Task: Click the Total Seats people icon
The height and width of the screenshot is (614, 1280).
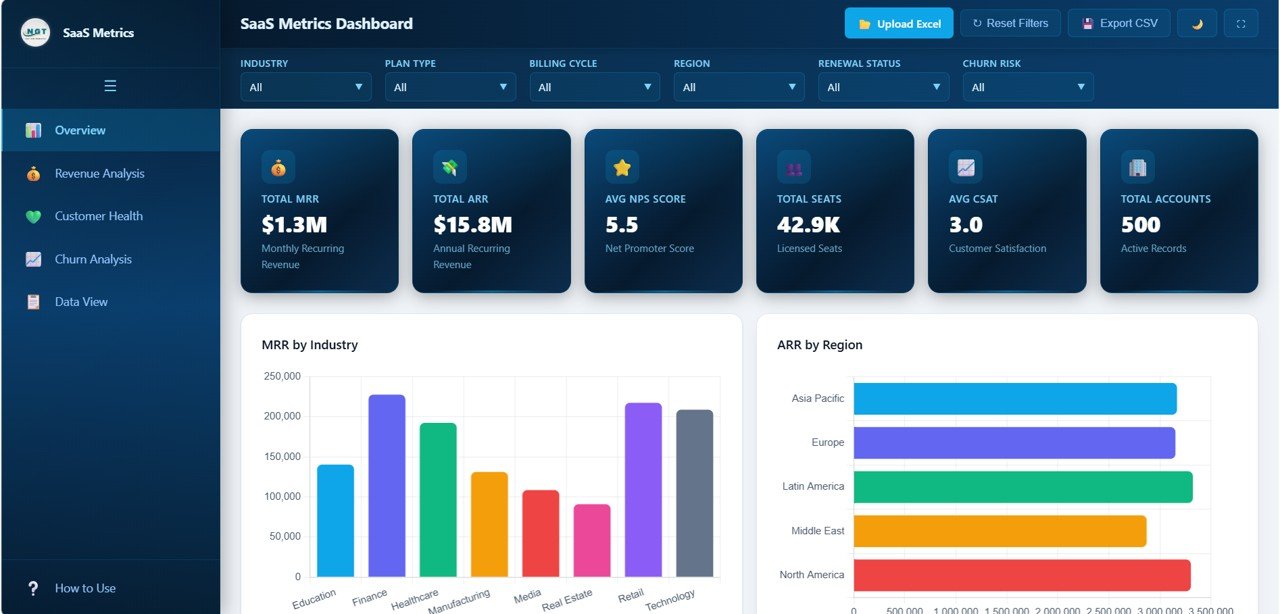Action: click(792, 166)
